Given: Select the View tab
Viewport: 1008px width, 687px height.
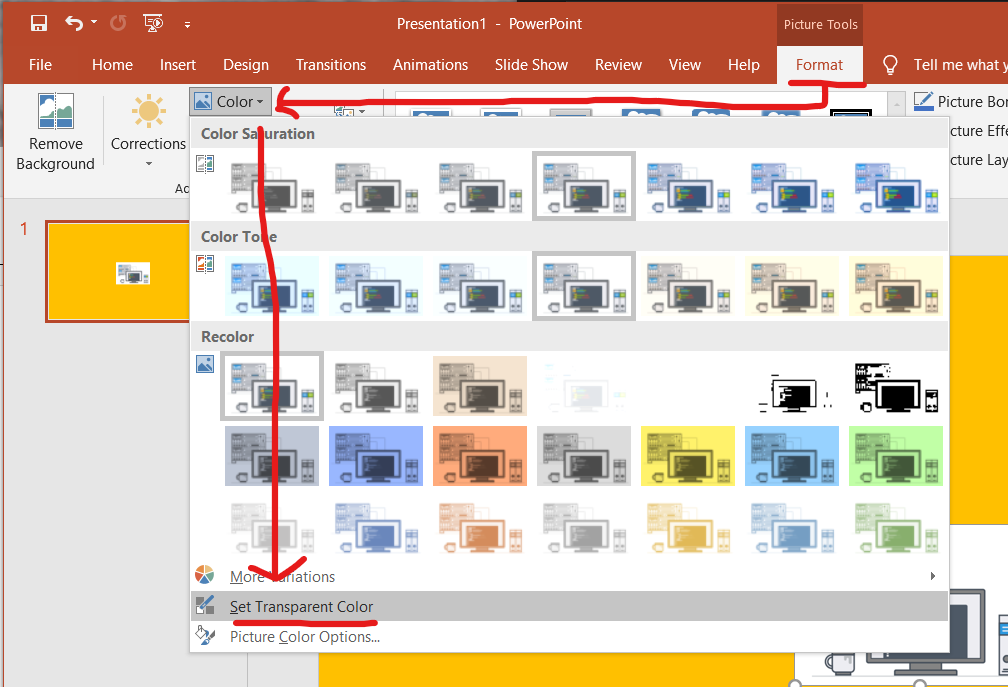Looking at the screenshot, I should coord(684,65).
